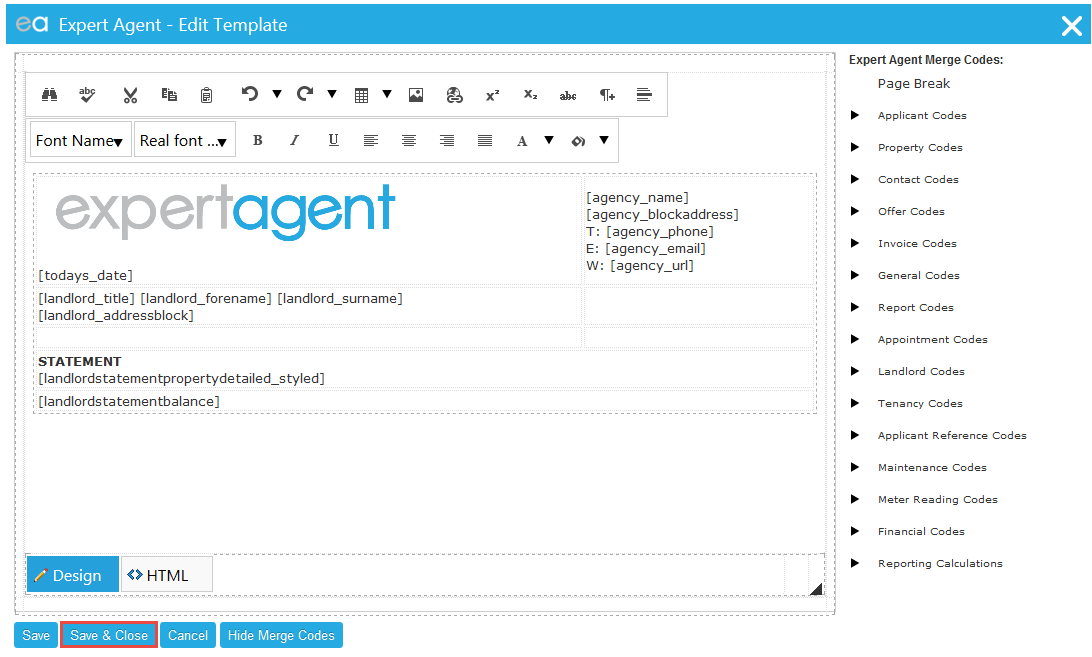Screen dimensions: 1092x657
Task: Expand Tenancy Codes section
Action: pyautogui.click(x=855, y=403)
